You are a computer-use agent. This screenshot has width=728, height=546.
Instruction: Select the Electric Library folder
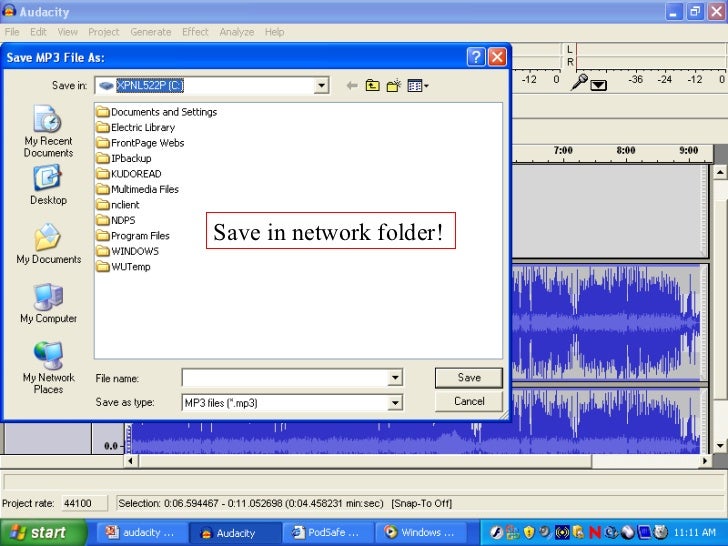point(136,127)
